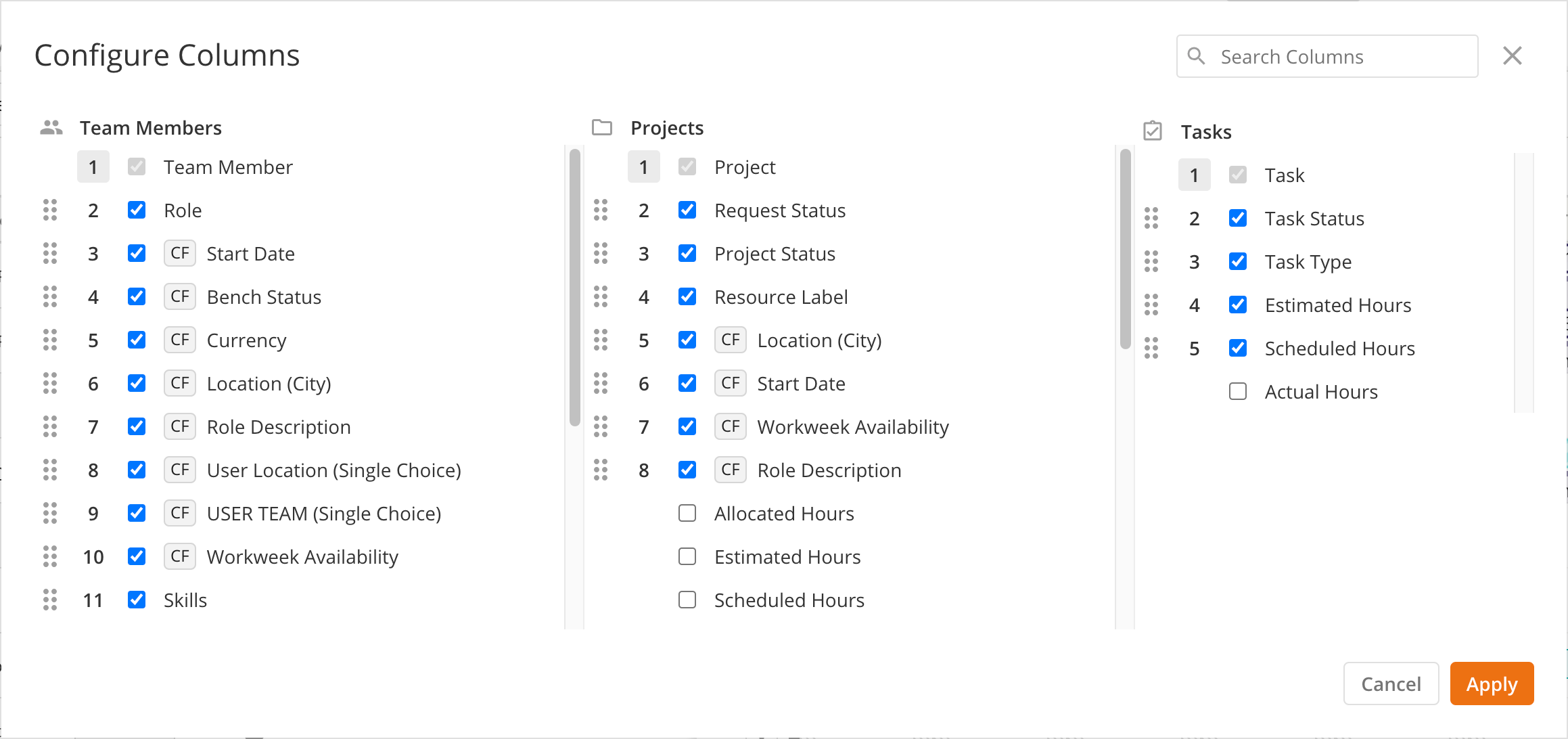The width and height of the screenshot is (1568, 739).
Task: Click Team Members Location (City) label
Action: click(269, 384)
